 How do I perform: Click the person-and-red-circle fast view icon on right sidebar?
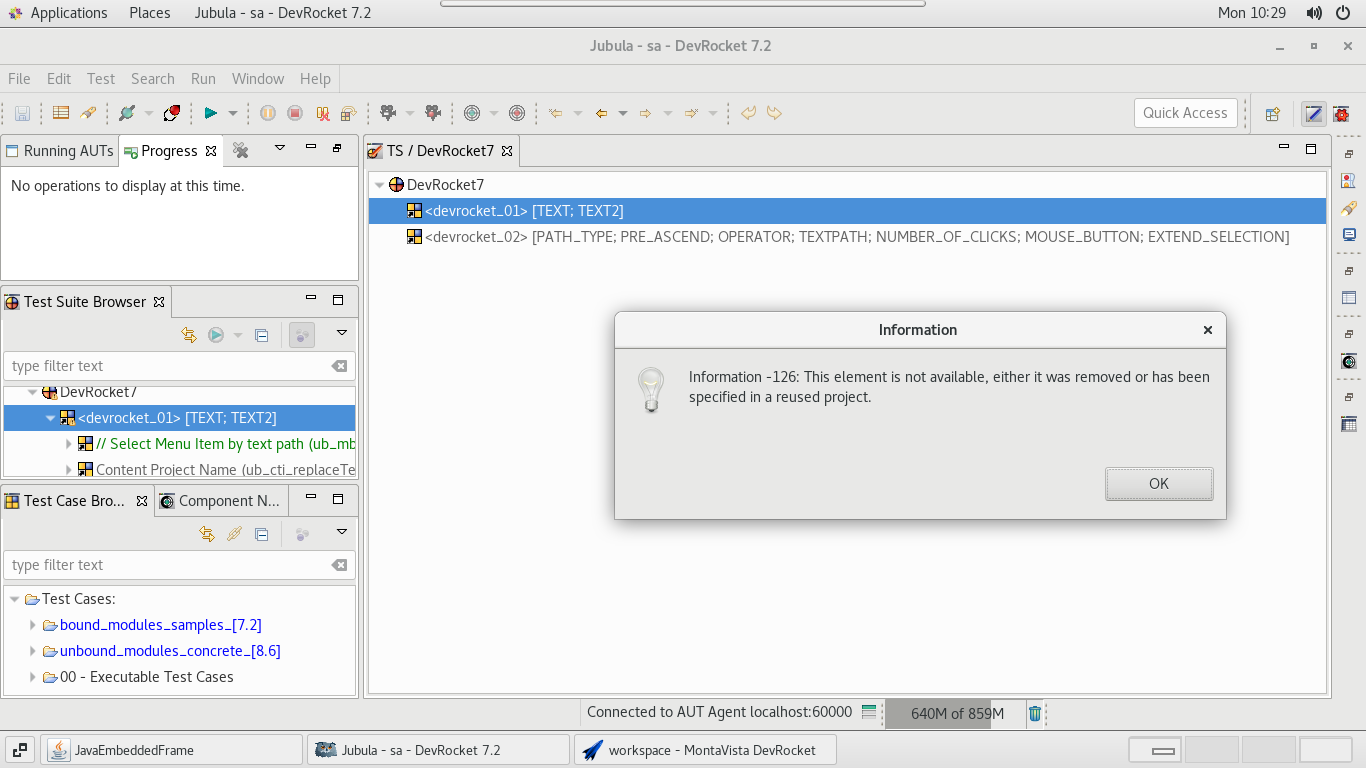[1349, 181]
